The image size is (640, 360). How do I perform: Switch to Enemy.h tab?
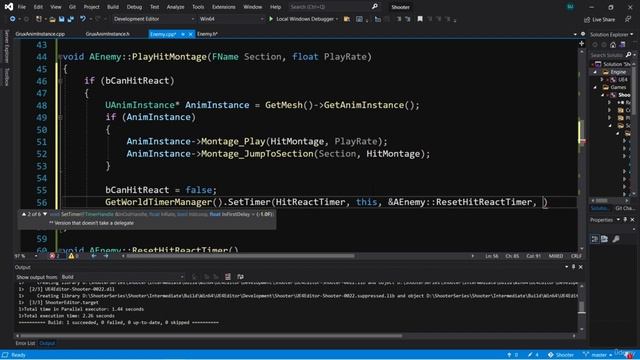[207, 34]
